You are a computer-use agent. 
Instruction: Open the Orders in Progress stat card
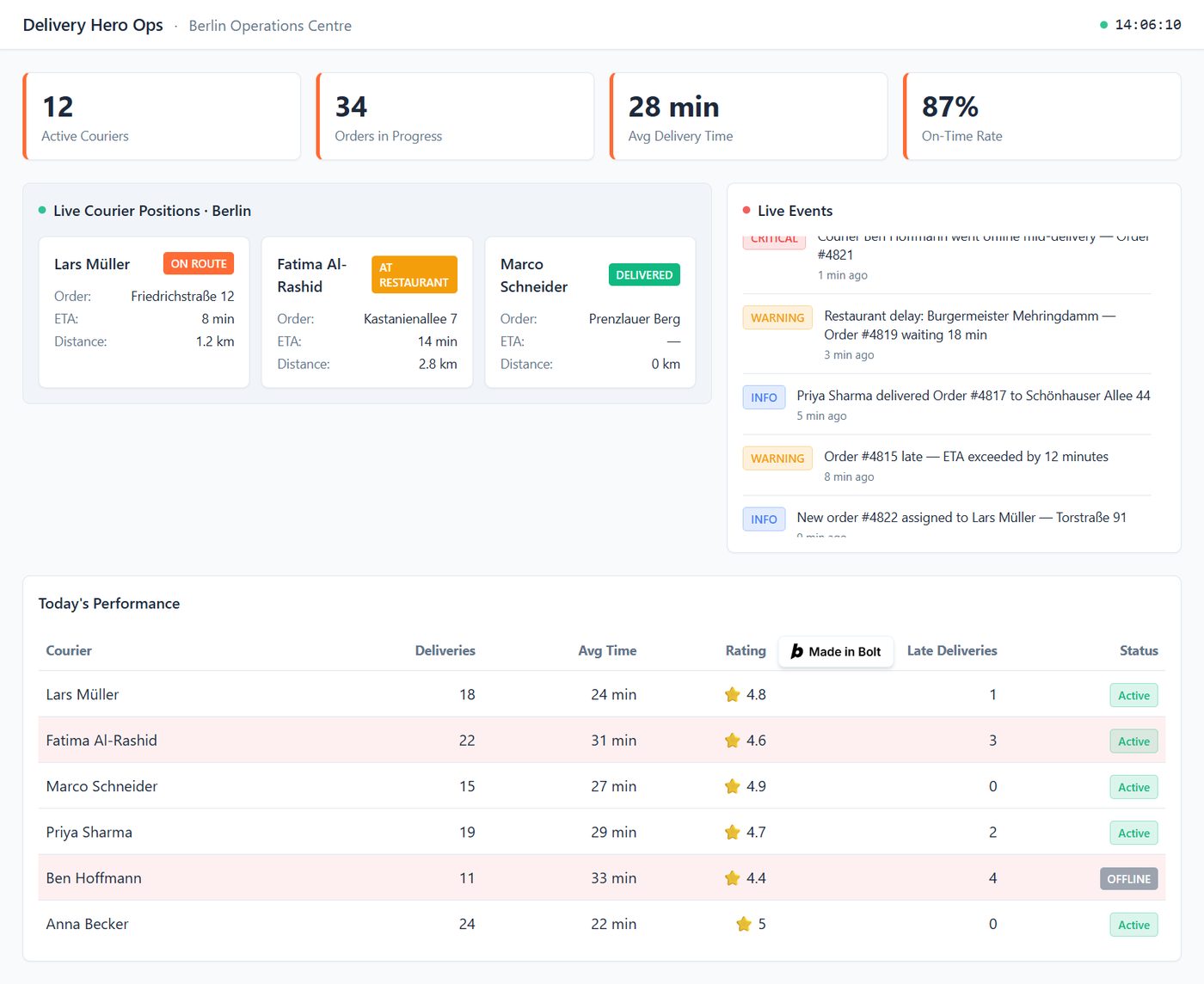(455, 116)
